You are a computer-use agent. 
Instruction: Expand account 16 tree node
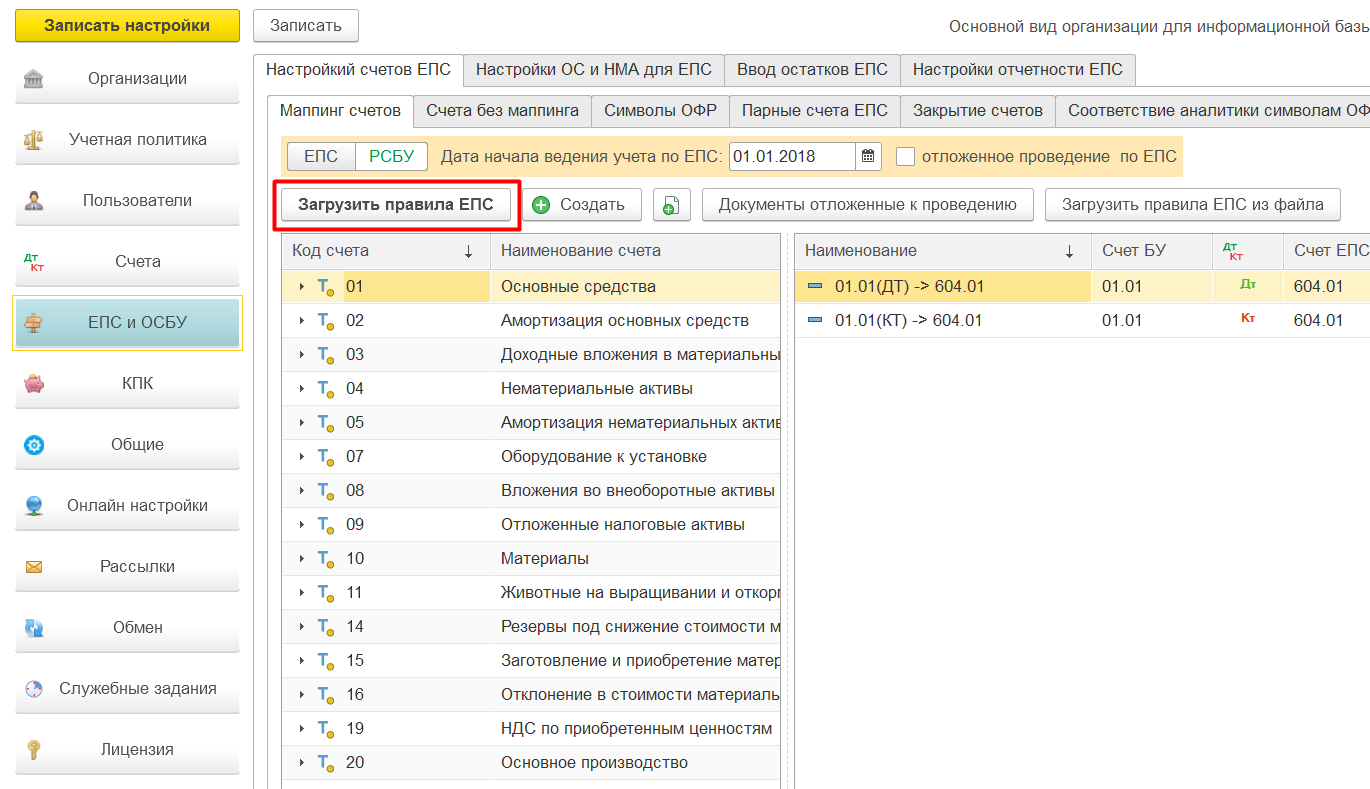tap(301, 696)
